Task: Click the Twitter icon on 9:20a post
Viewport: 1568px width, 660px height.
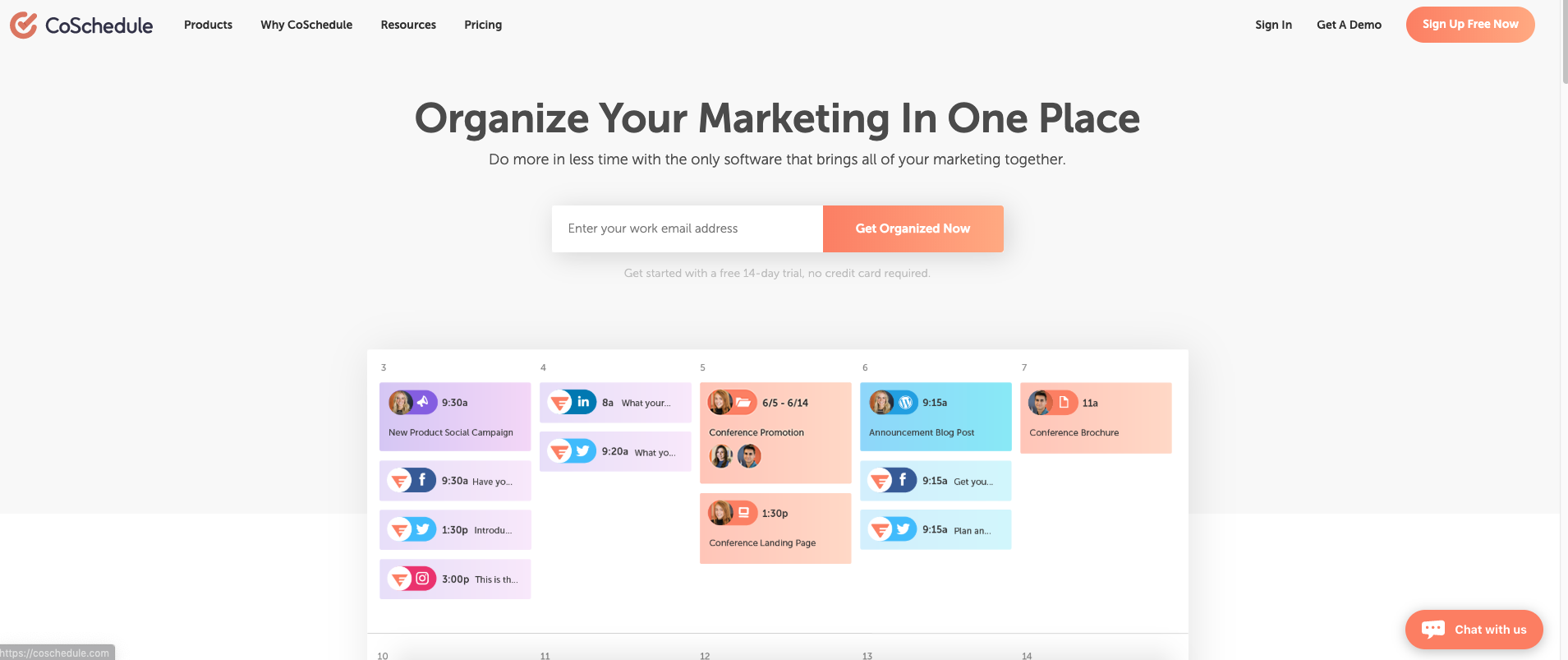Action: (582, 450)
